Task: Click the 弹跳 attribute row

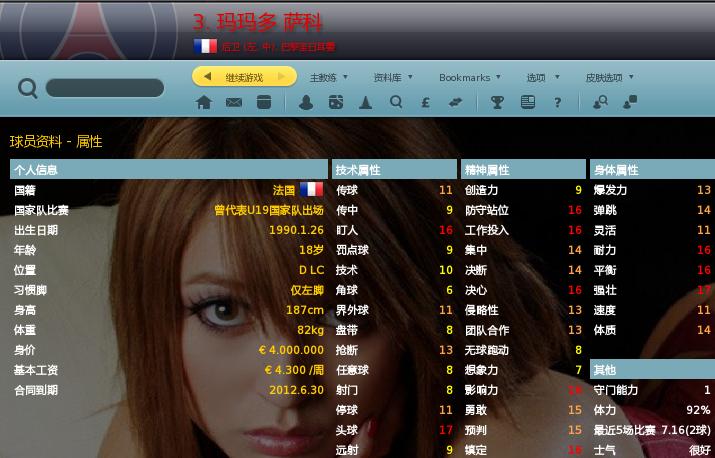Action: click(653, 210)
